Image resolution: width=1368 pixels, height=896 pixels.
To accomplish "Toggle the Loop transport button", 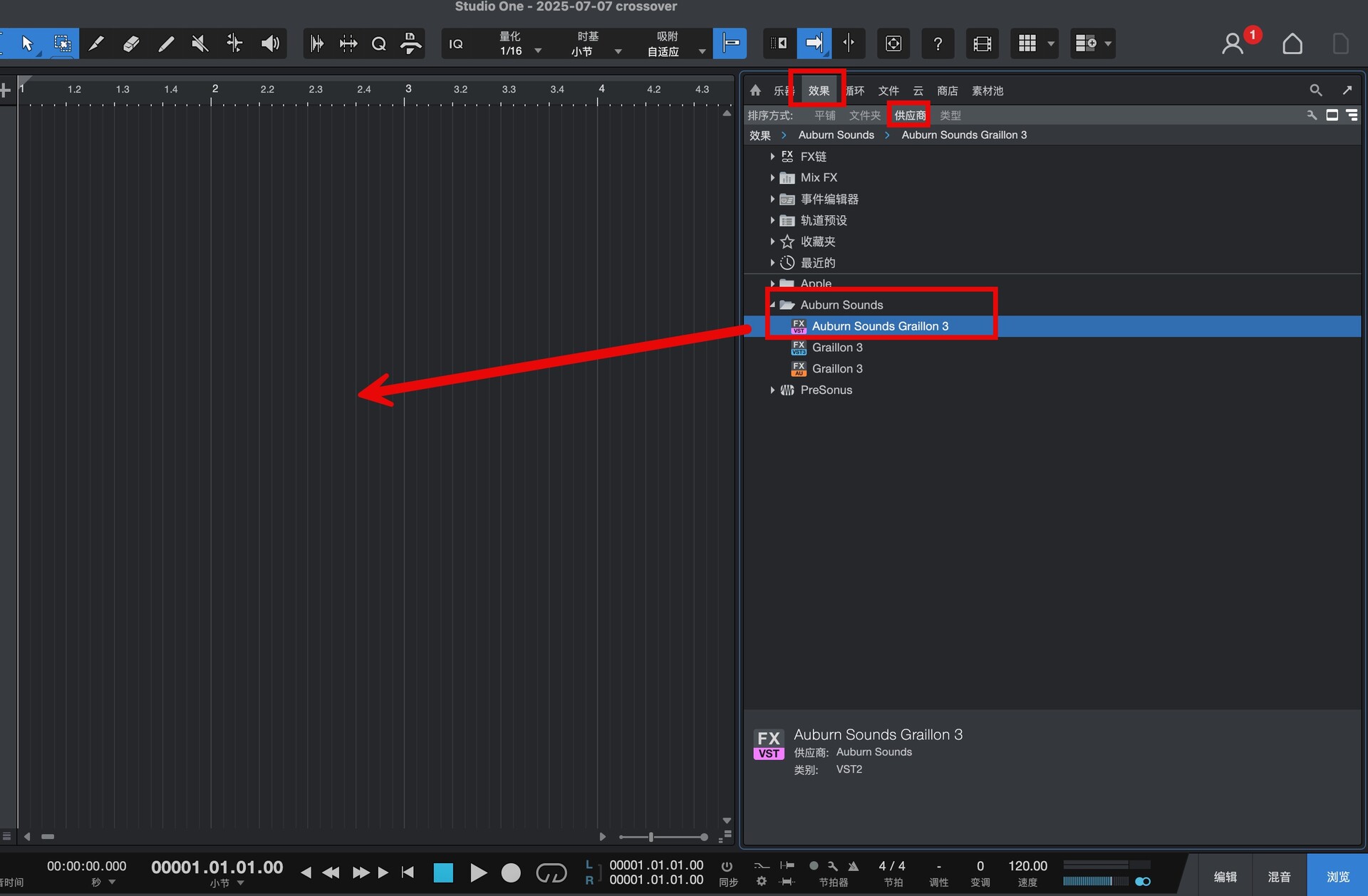I will (x=551, y=872).
